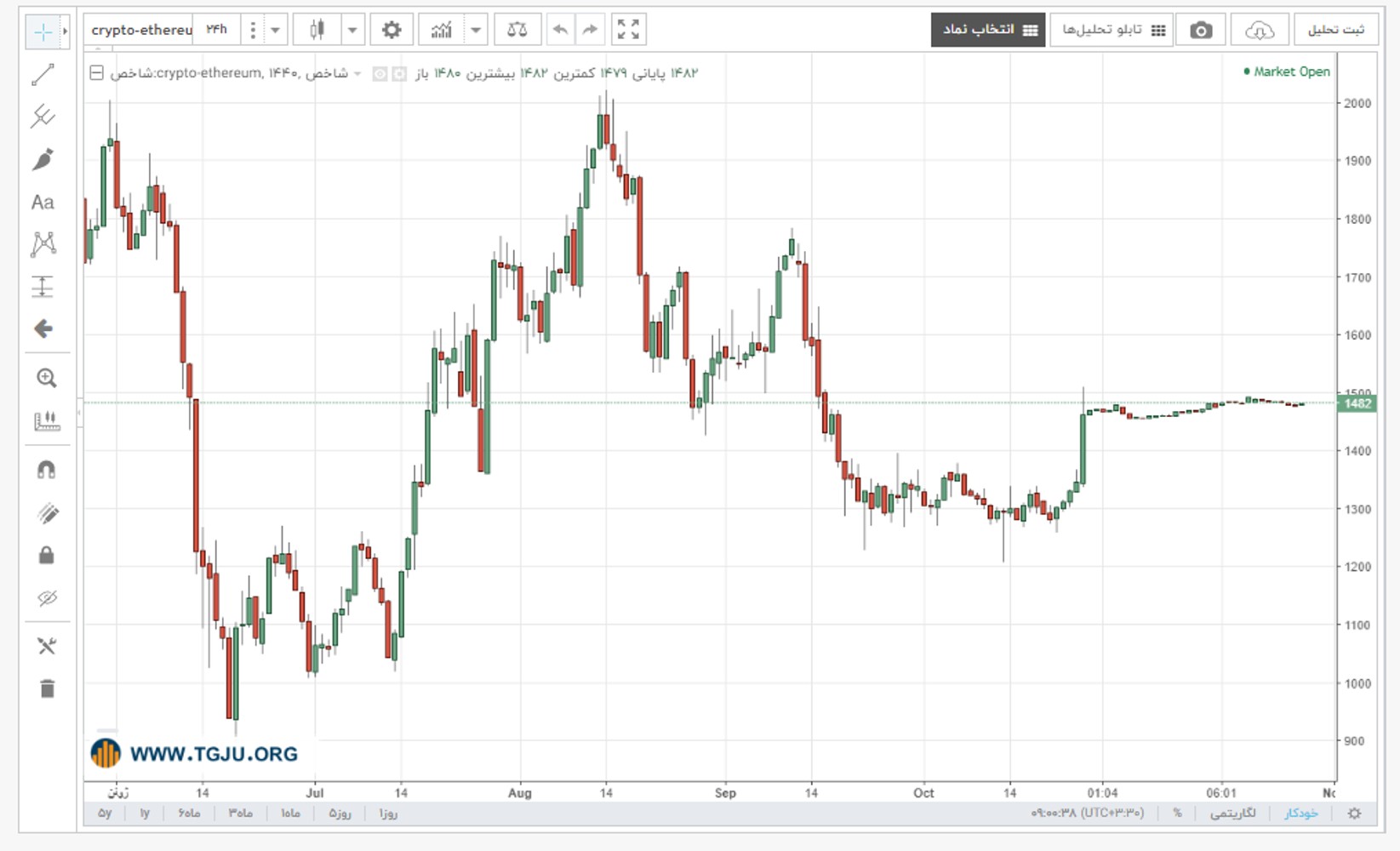
Task: Click the candlestick chart type icon
Action: [x=317, y=30]
